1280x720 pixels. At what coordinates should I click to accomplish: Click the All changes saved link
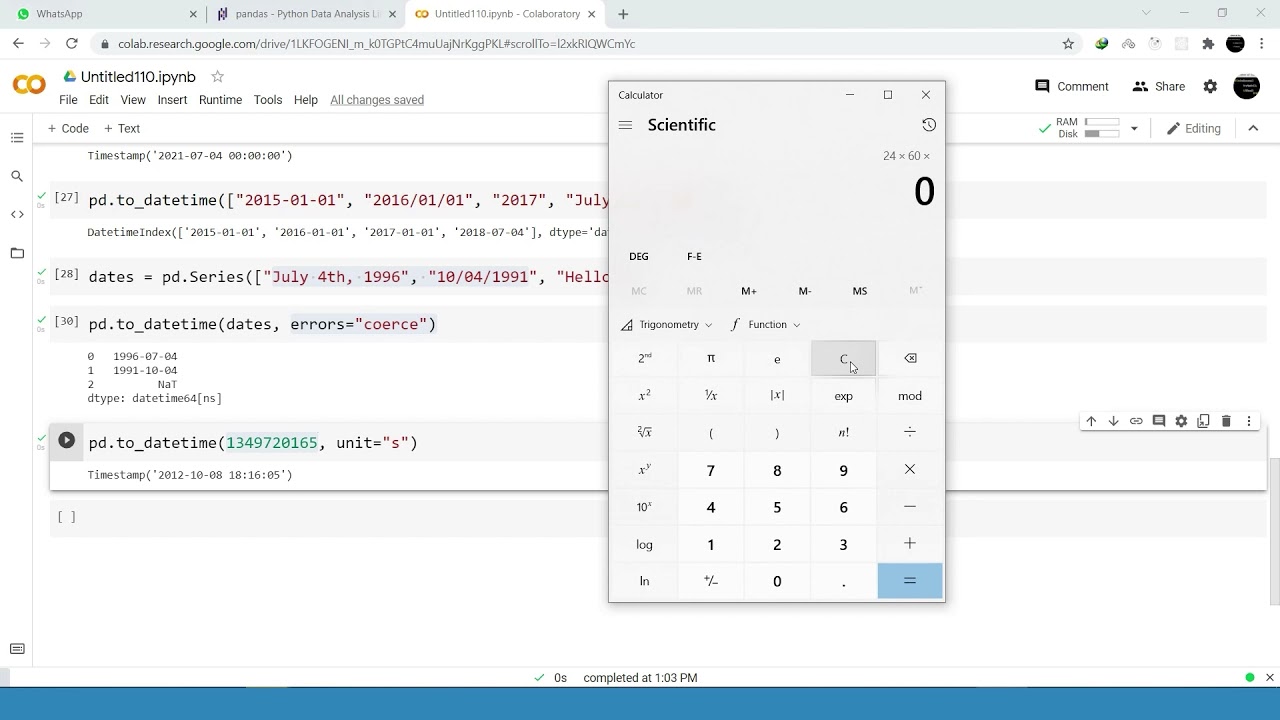tap(377, 100)
